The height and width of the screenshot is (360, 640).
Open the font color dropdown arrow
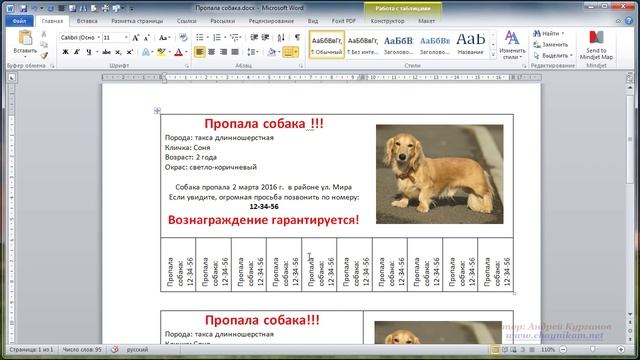[x=186, y=52]
